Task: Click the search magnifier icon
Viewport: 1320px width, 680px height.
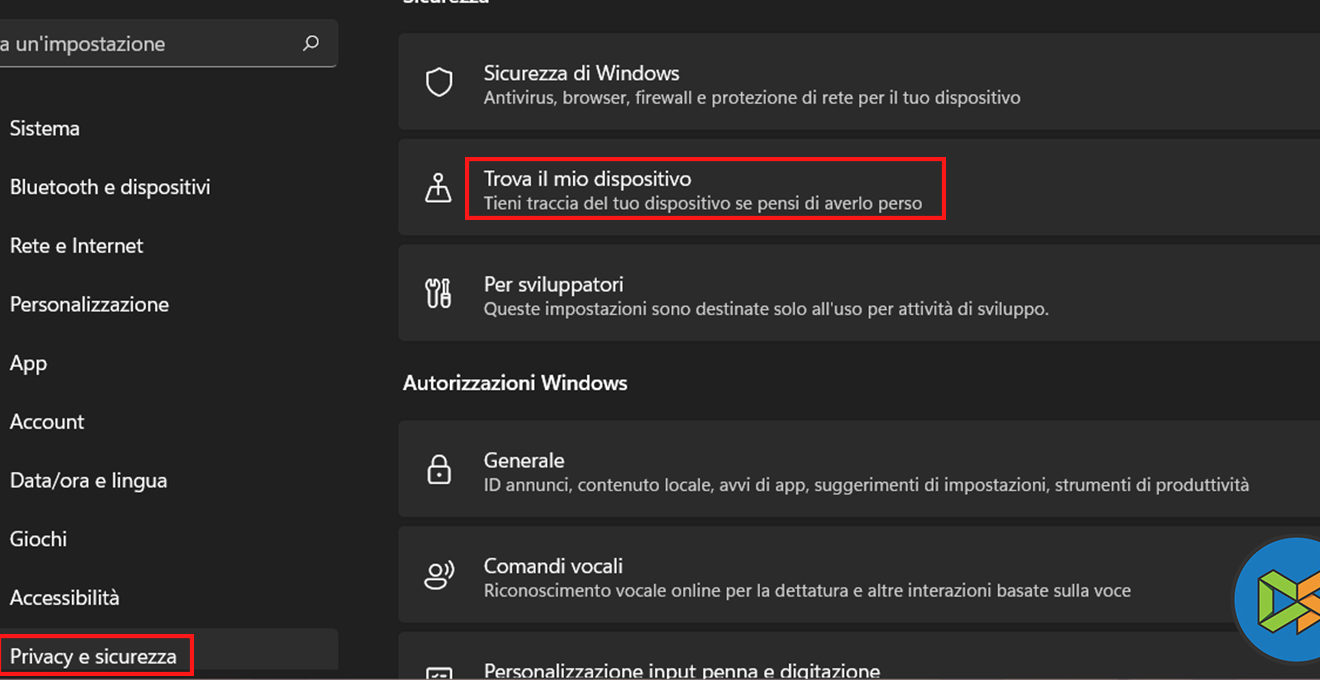Action: (311, 43)
